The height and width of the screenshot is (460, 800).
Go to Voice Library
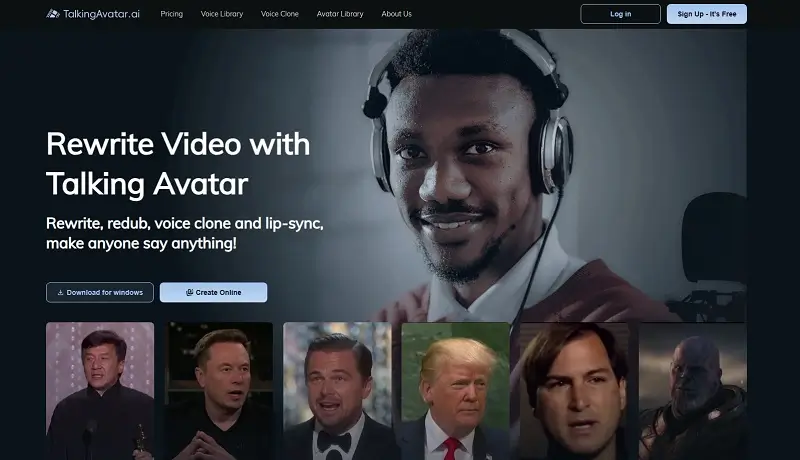click(221, 14)
